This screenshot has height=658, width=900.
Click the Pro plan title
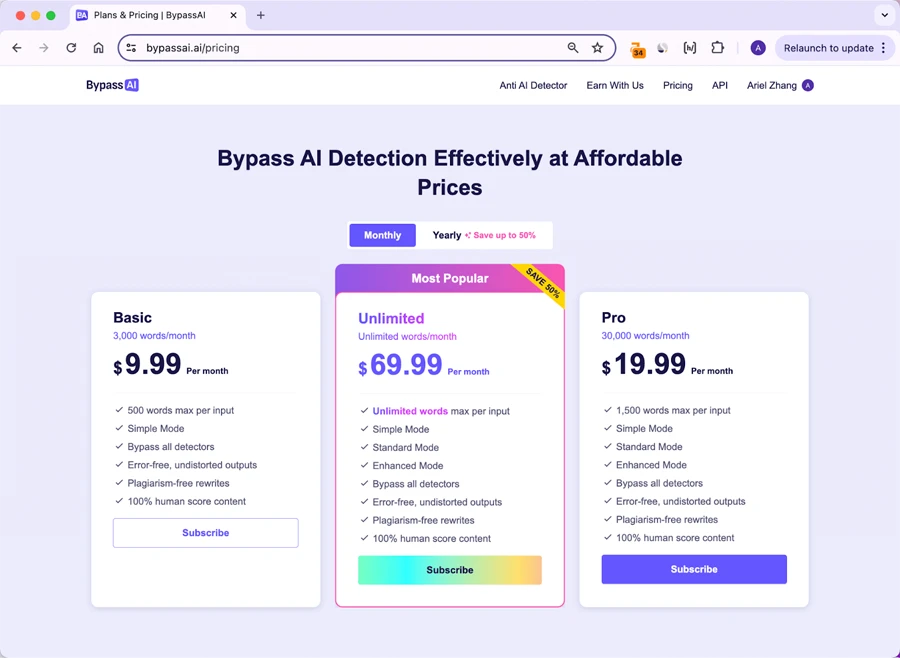[x=614, y=318]
